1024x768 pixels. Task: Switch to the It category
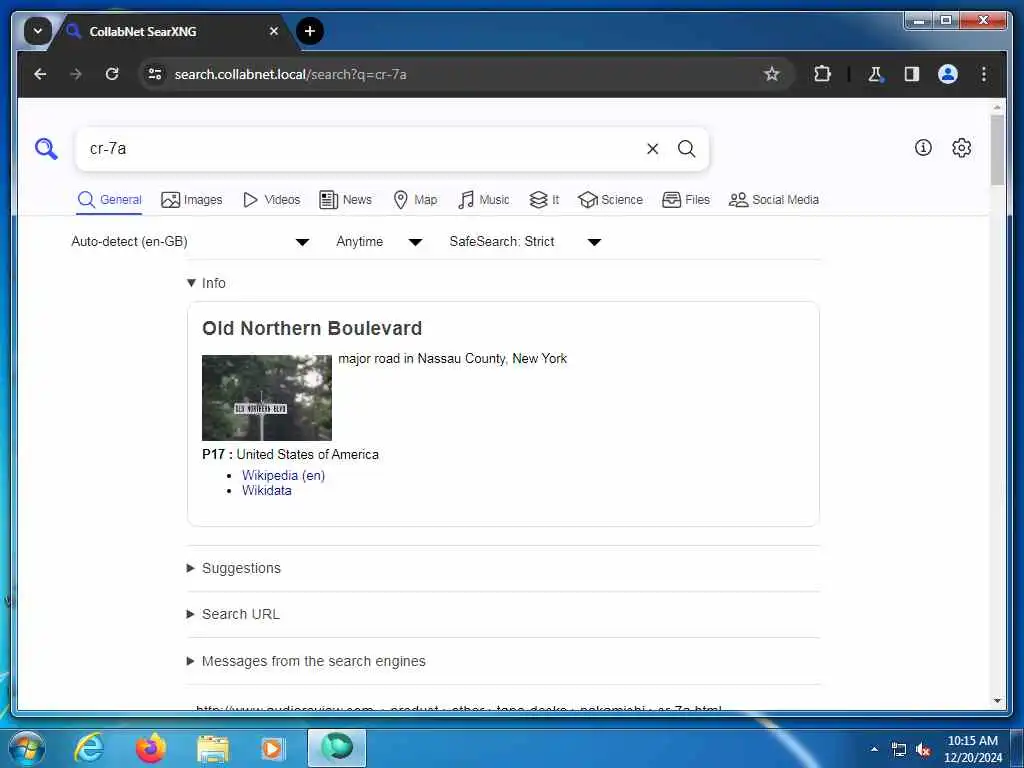click(544, 200)
